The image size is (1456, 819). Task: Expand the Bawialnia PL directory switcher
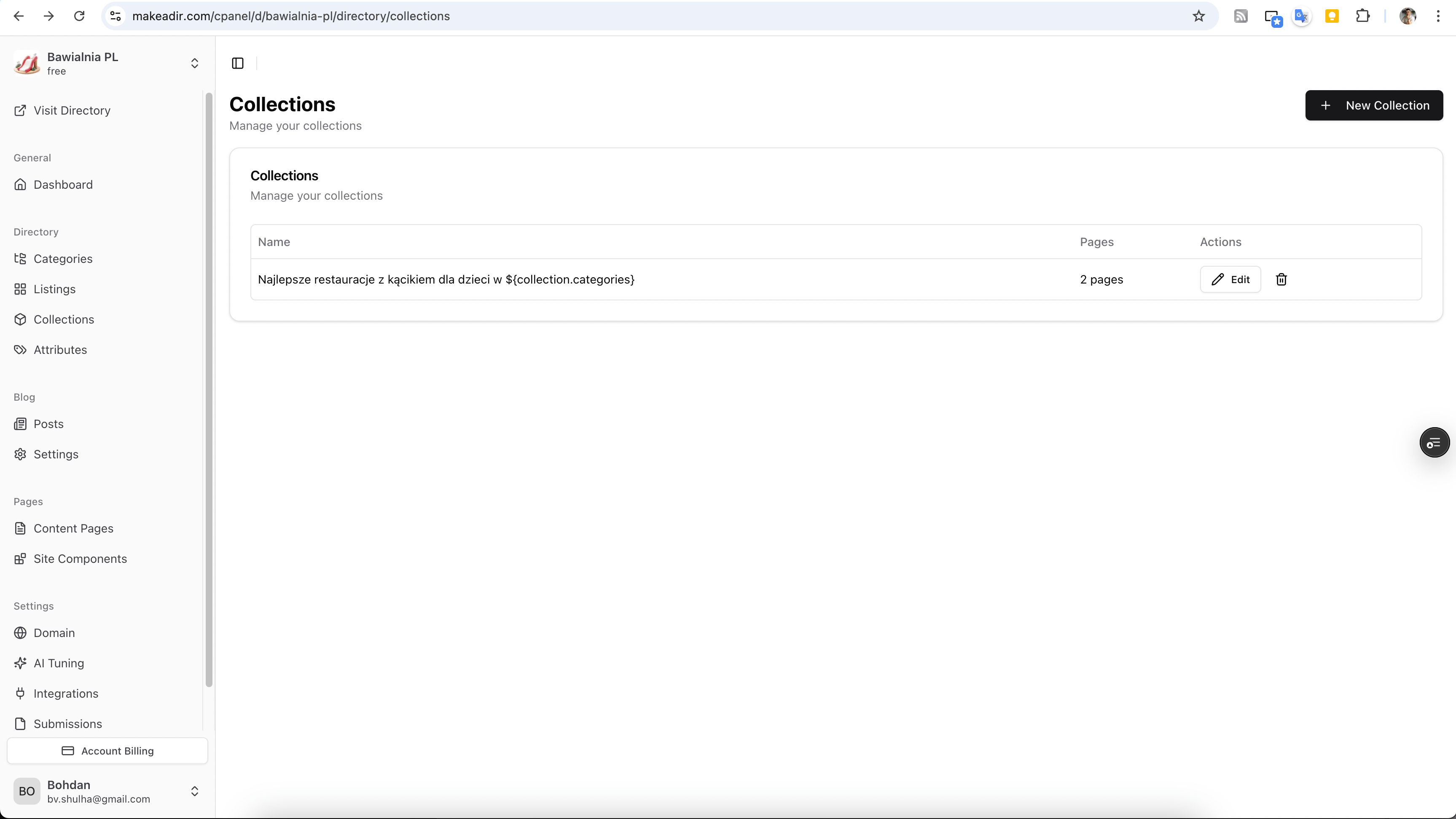[194, 63]
